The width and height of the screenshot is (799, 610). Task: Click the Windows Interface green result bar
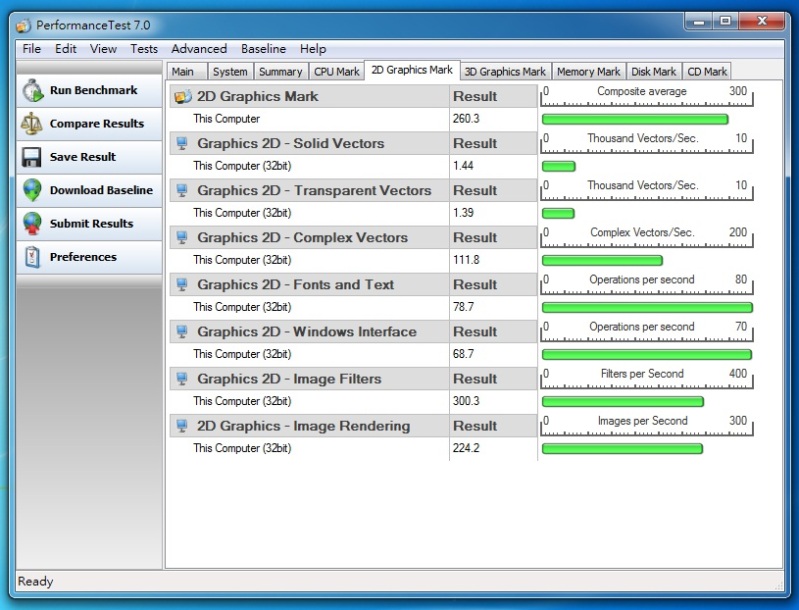click(647, 355)
